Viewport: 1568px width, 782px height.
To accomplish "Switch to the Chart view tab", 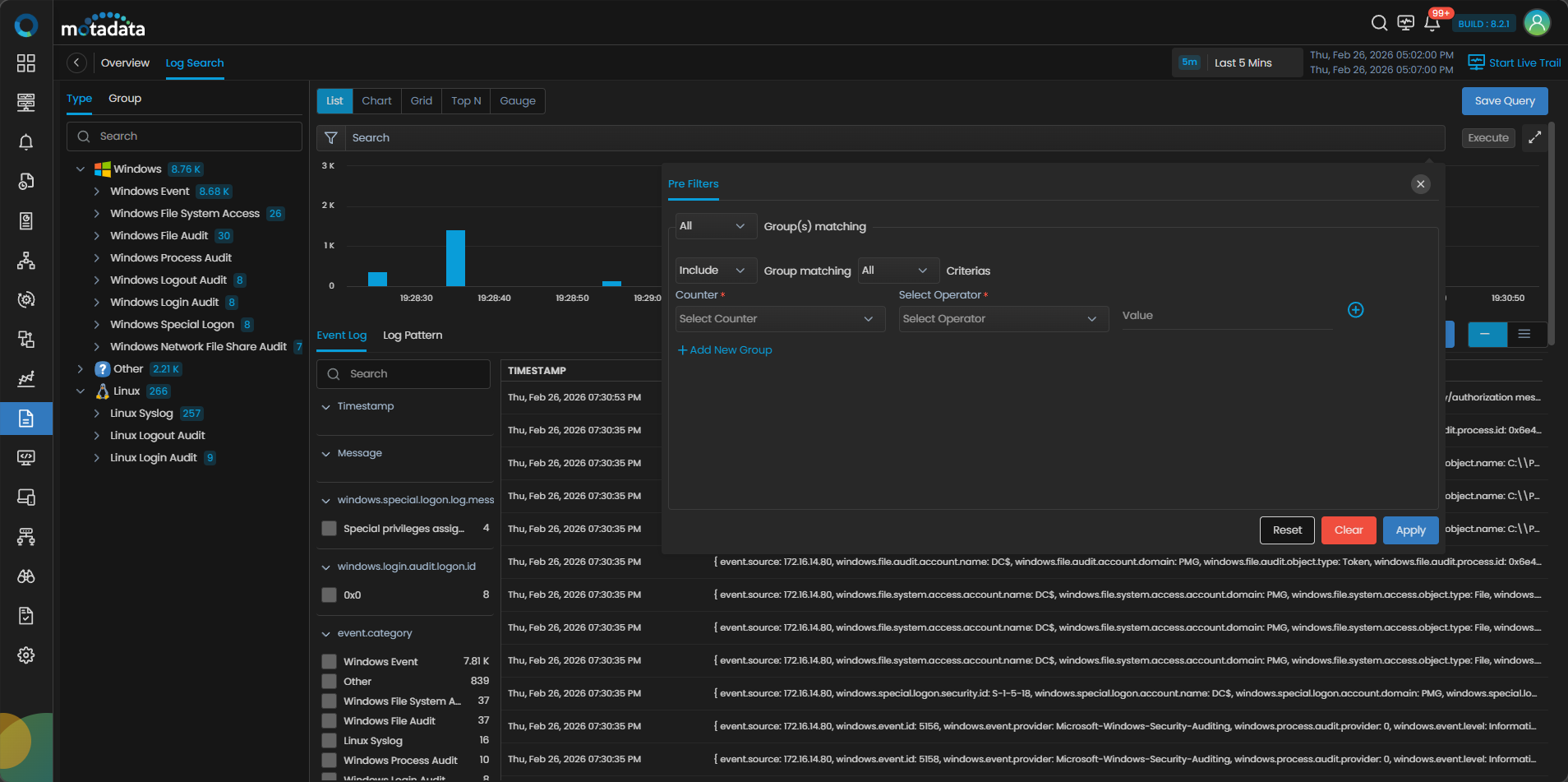I will 376,101.
